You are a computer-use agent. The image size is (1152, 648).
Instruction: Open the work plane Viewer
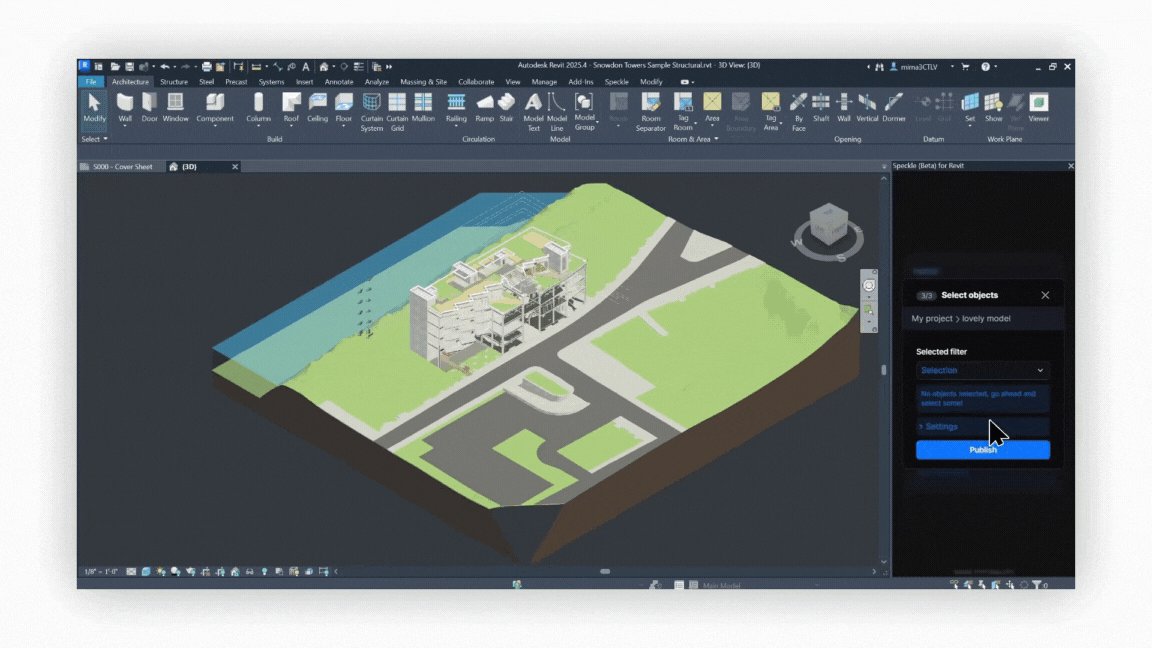(x=1039, y=108)
